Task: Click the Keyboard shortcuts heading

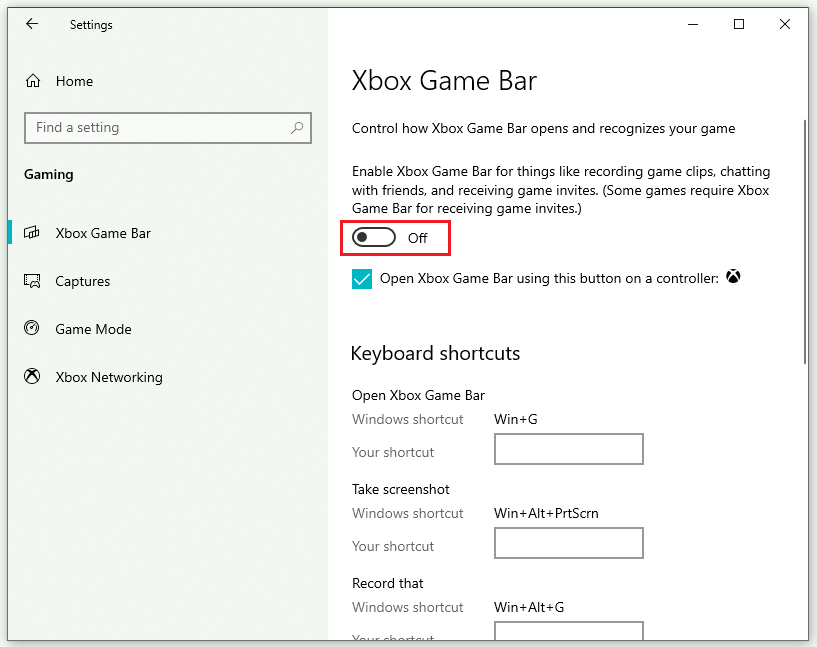Action: [x=435, y=353]
